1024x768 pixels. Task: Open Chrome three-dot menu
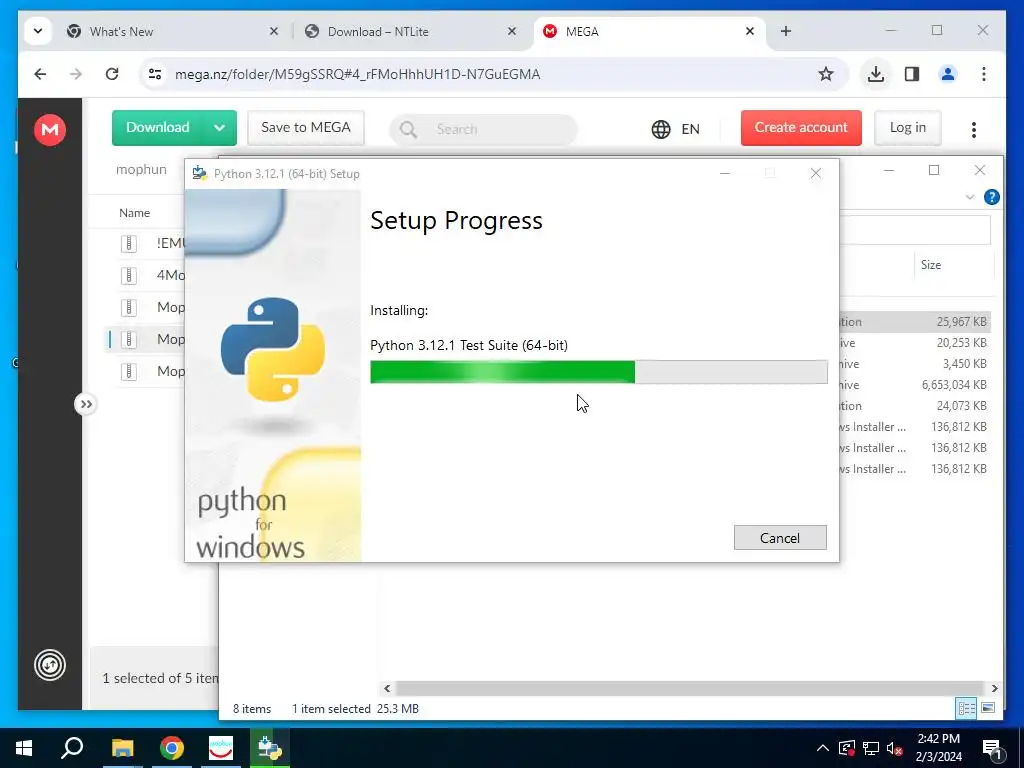[984, 74]
